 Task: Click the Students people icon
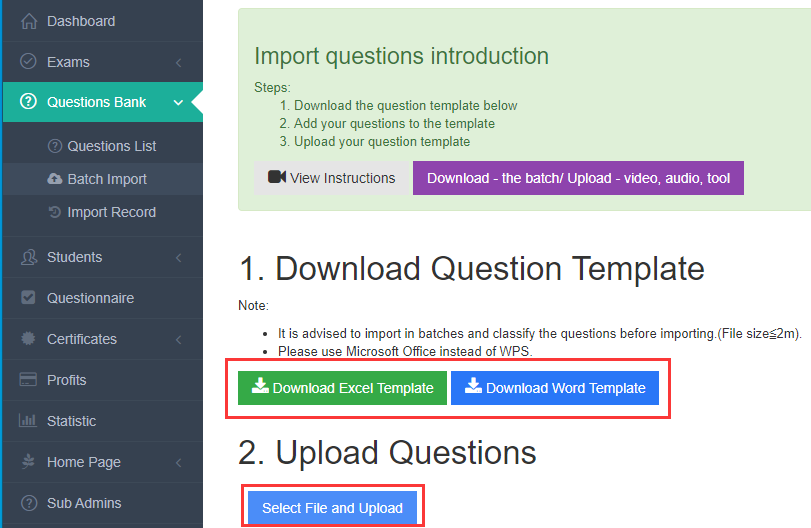(x=29, y=257)
